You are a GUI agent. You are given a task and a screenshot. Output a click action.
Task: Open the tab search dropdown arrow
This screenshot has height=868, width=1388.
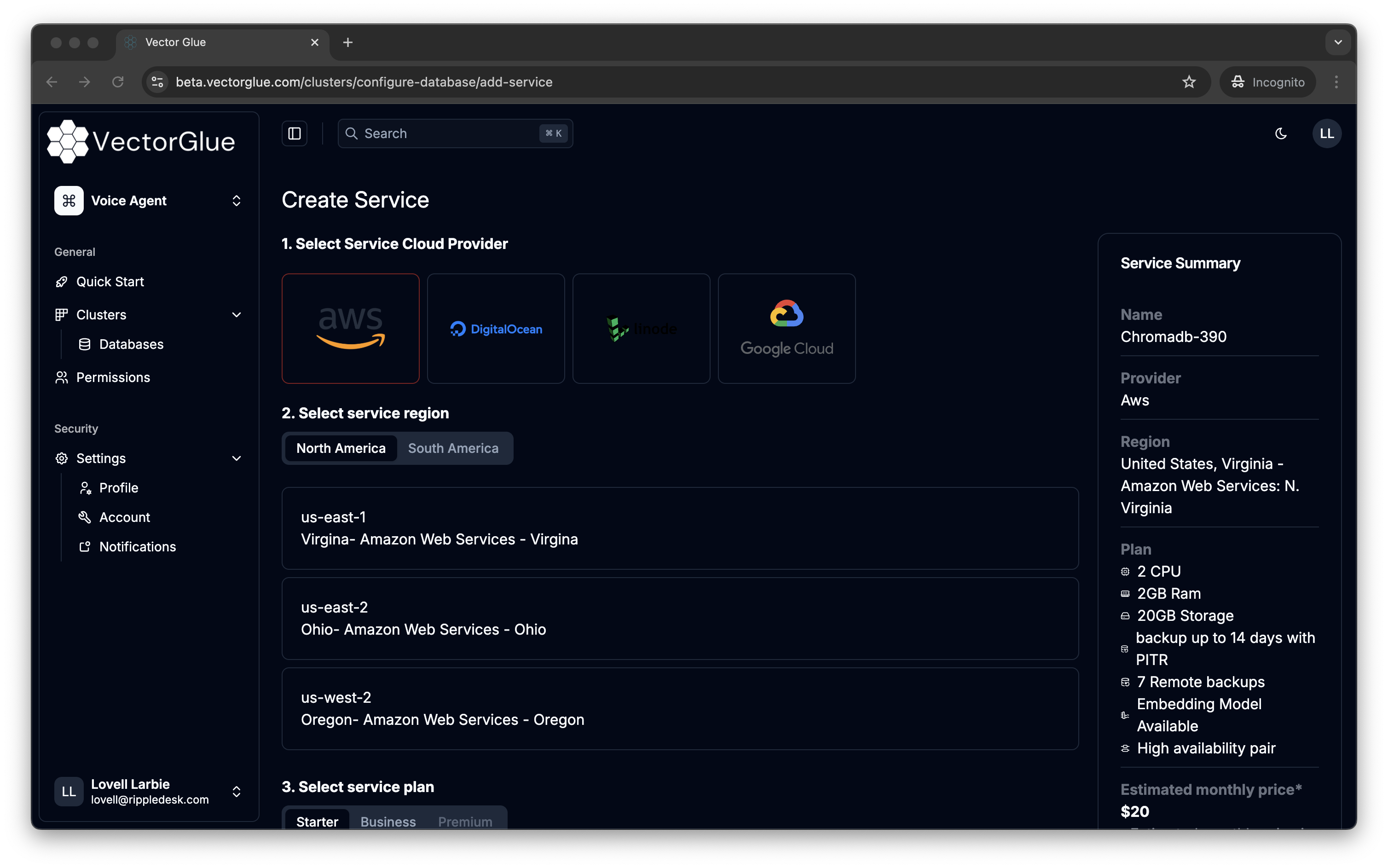point(1337,42)
